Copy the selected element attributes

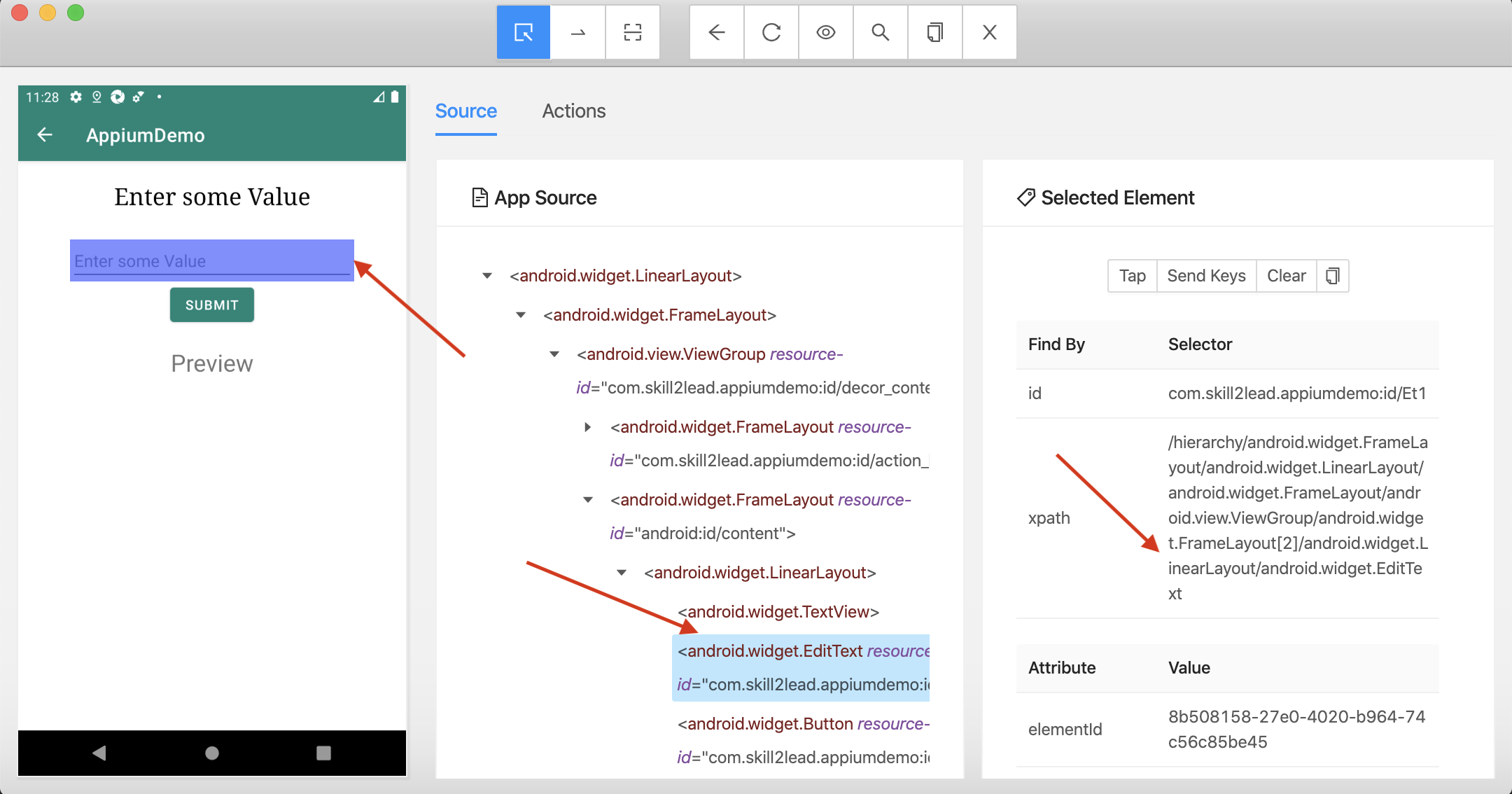pyautogui.click(x=1333, y=275)
